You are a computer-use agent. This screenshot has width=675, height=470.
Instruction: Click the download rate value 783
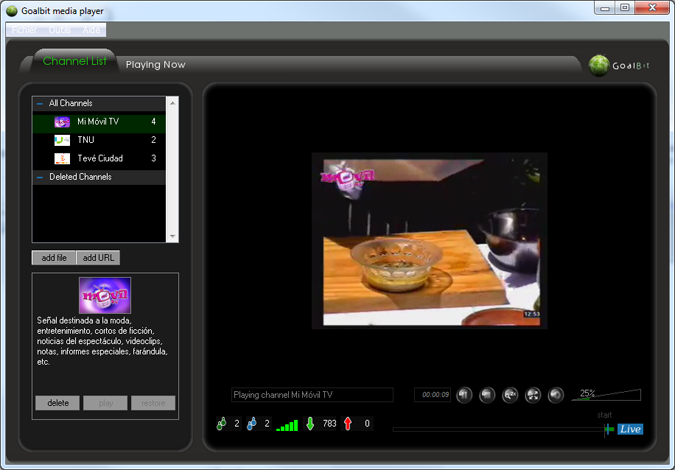(x=329, y=424)
